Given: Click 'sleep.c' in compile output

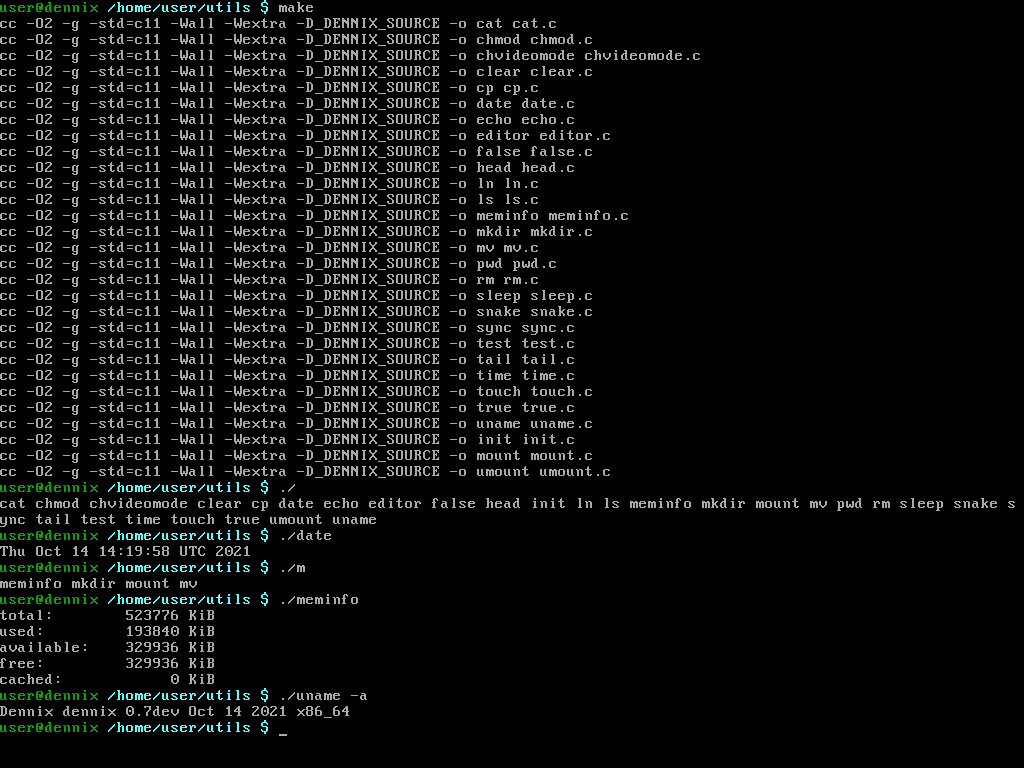Looking at the screenshot, I should (561, 296).
